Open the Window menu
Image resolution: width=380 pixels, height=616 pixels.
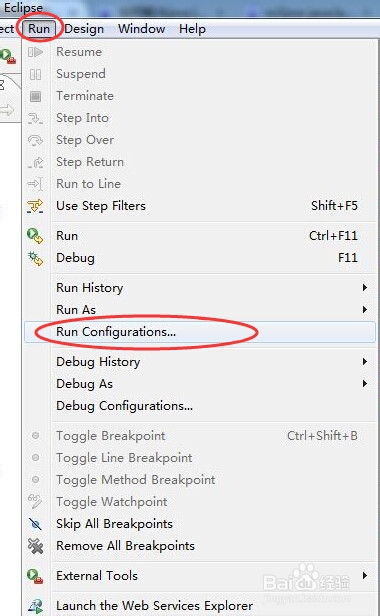[x=141, y=29]
